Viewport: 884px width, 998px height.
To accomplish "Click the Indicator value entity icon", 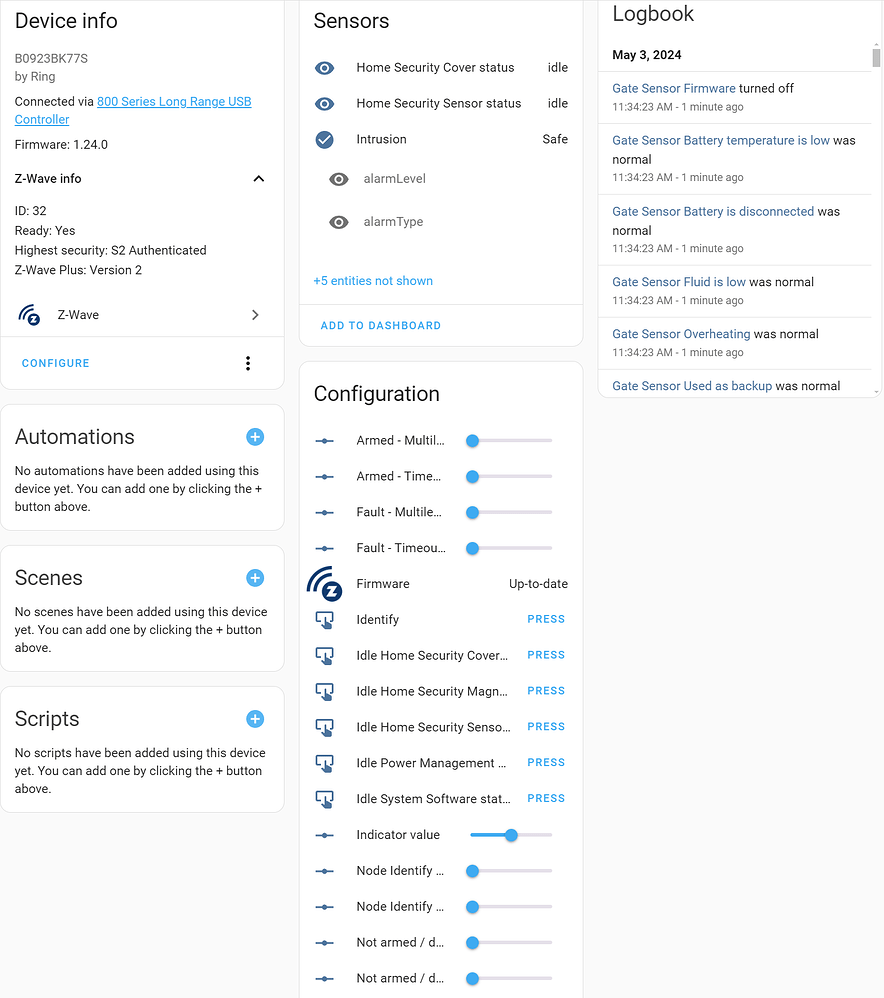I will pyautogui.click(x=324, y=834).
